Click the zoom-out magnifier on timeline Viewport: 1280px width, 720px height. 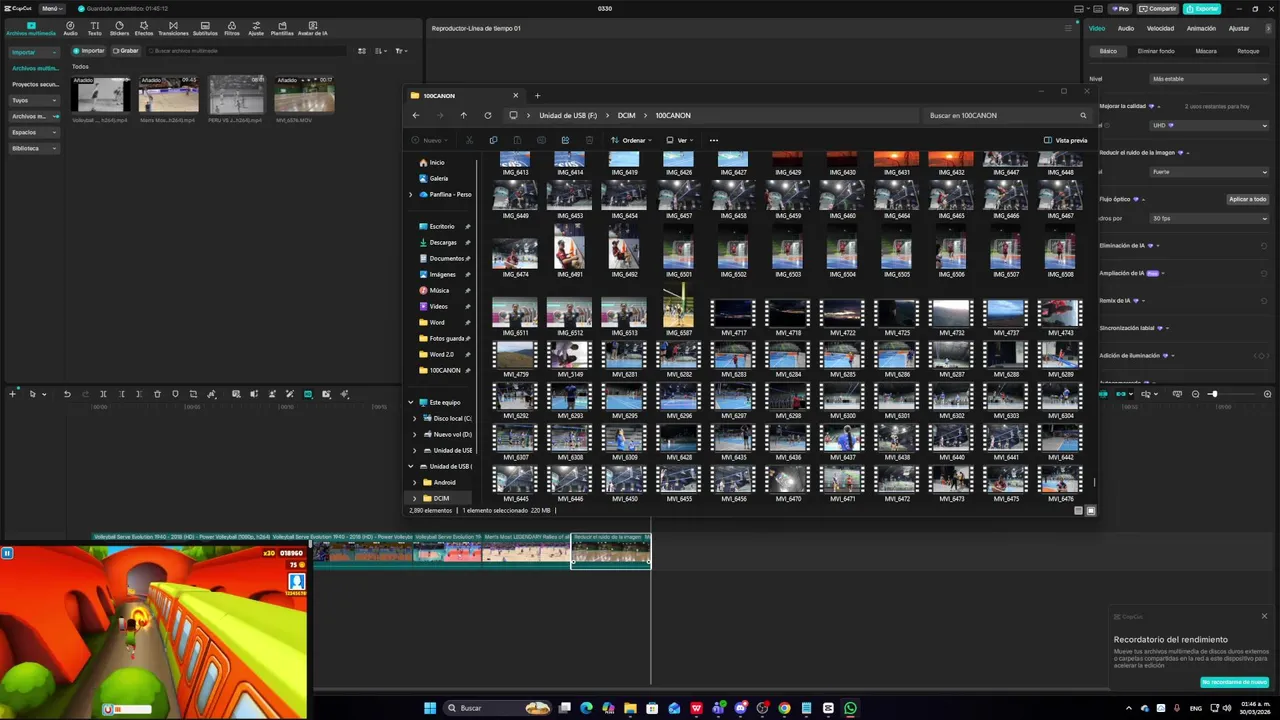(x=1195, y=394)
